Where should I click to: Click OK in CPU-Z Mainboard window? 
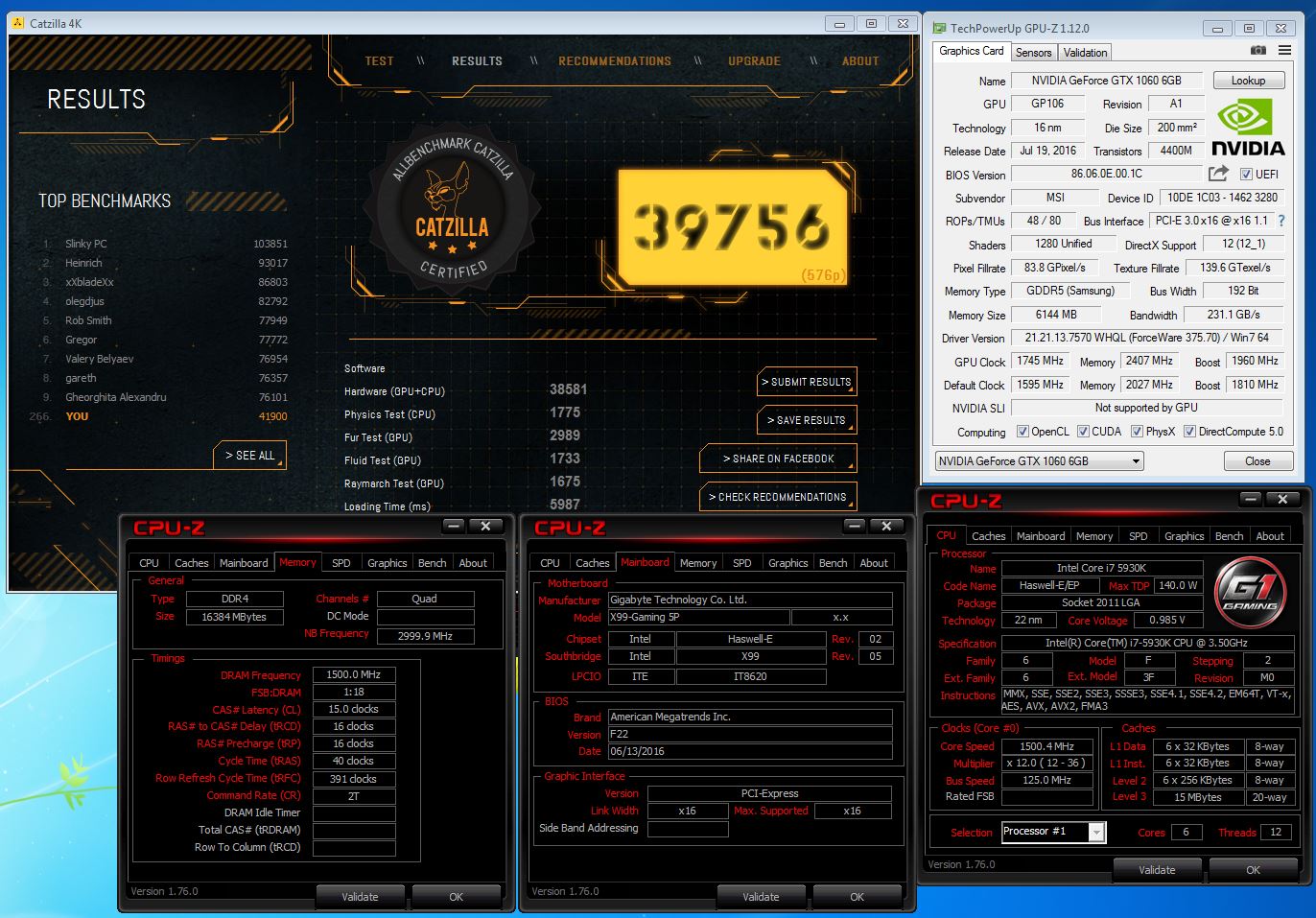pyautogui.click(x=858, y=897)
